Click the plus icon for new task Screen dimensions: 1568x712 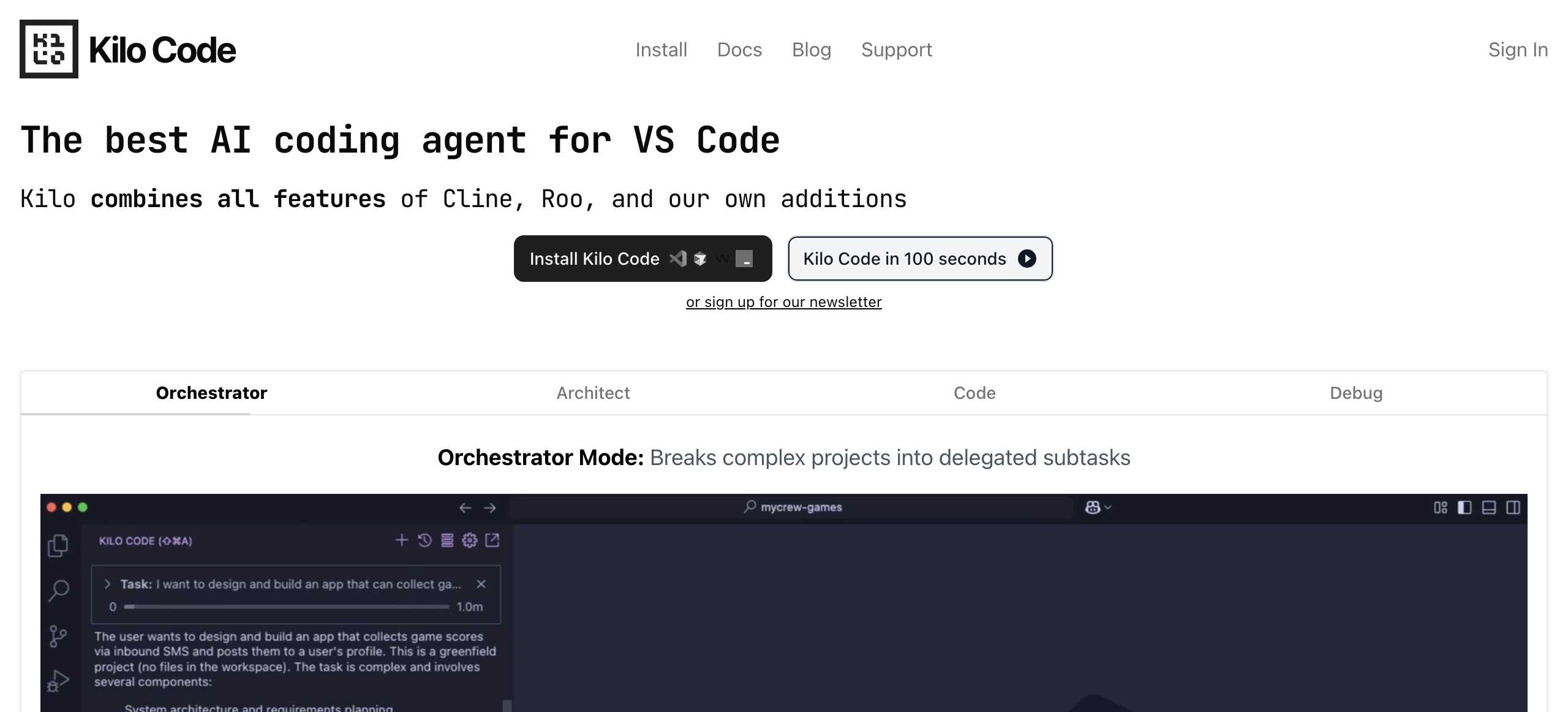coord(402,540)
